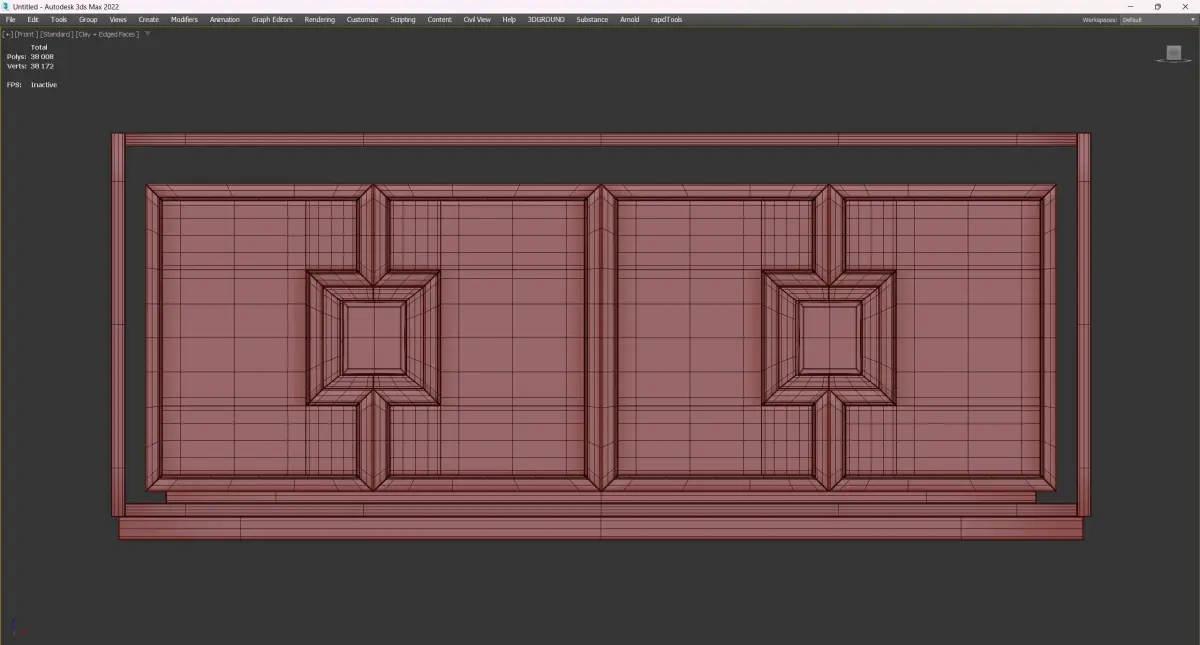
Task: Minimize the 3ds Max window
Action: (x=1129, y=6)
